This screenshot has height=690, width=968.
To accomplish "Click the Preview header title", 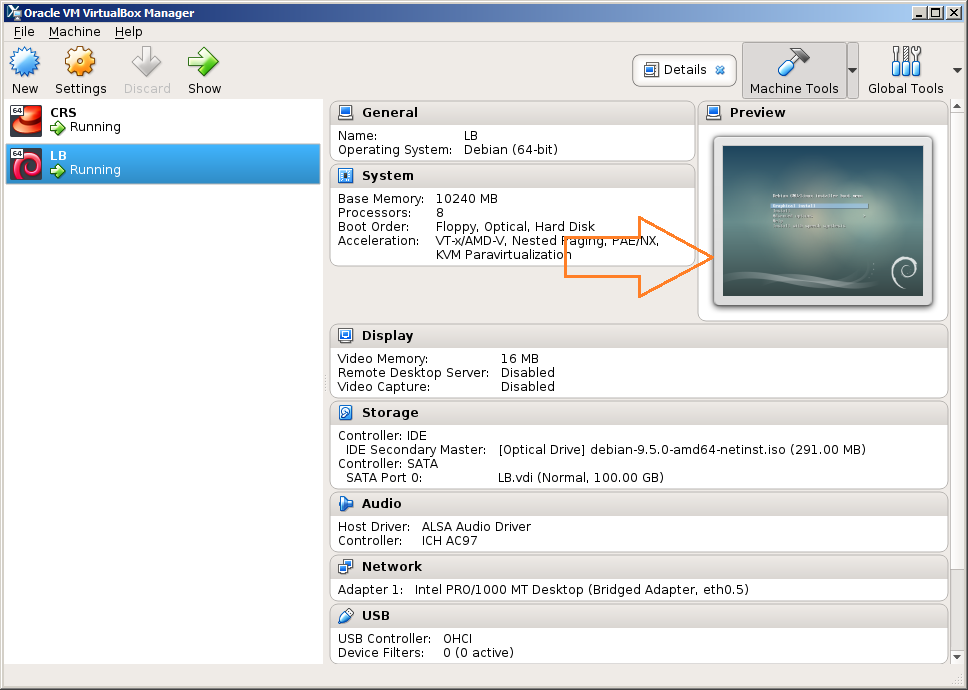I will tap(757, 112).
